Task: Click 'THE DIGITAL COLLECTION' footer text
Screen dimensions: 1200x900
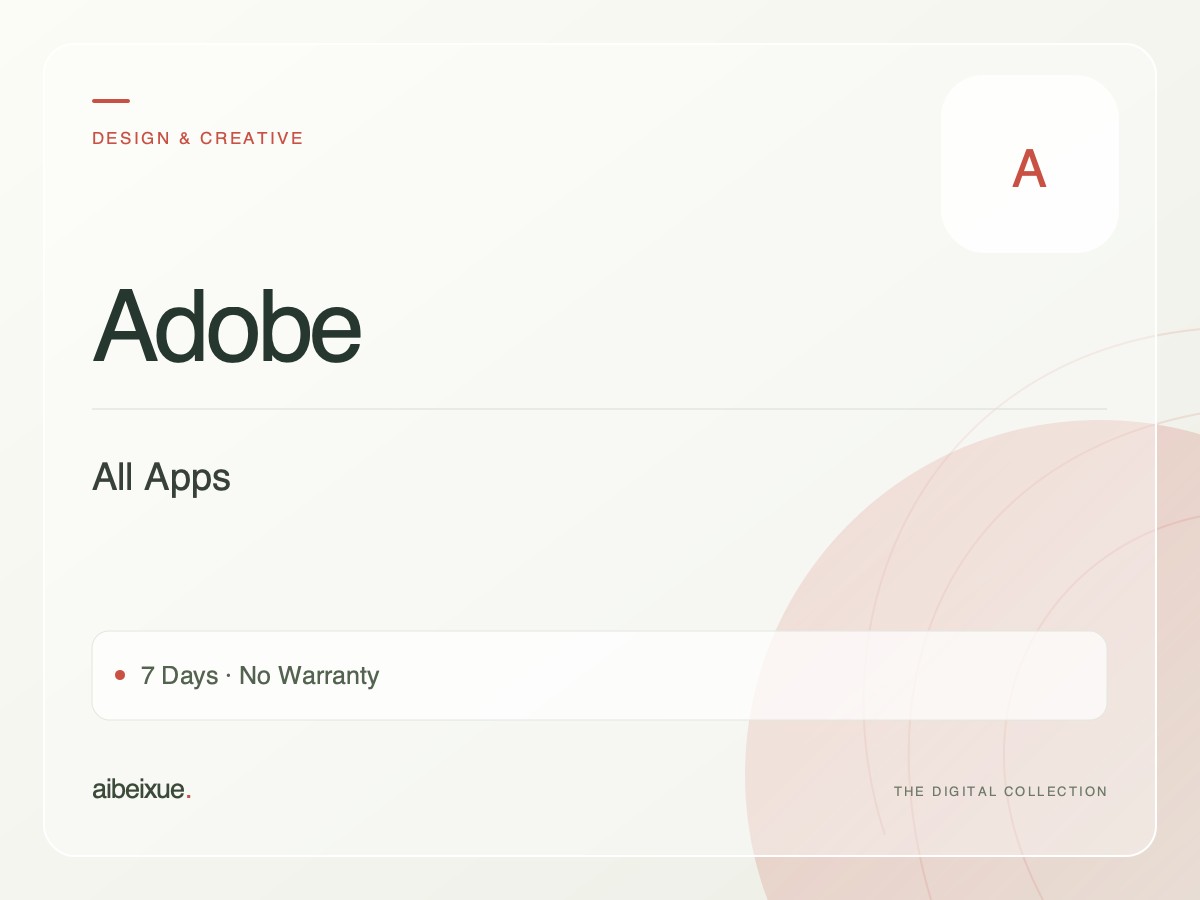Action: (x=1000, y=791)
